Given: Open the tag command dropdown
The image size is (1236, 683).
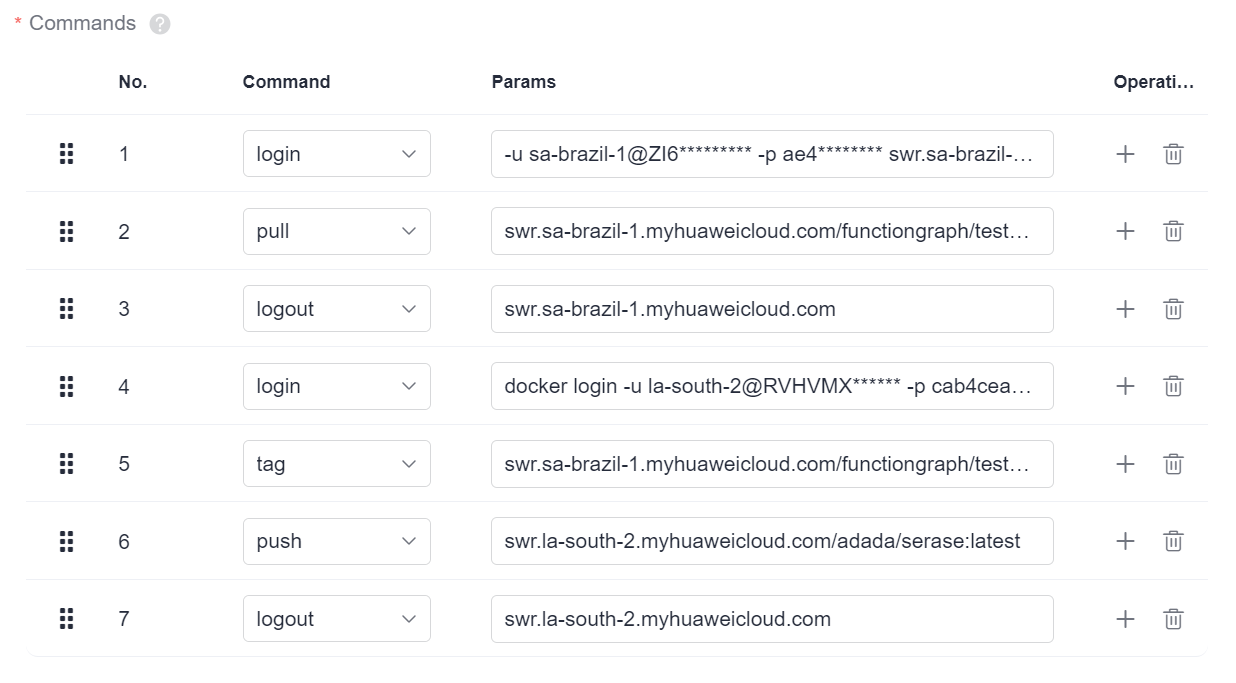Looking at the screenshot, I should tap(336, 464).
